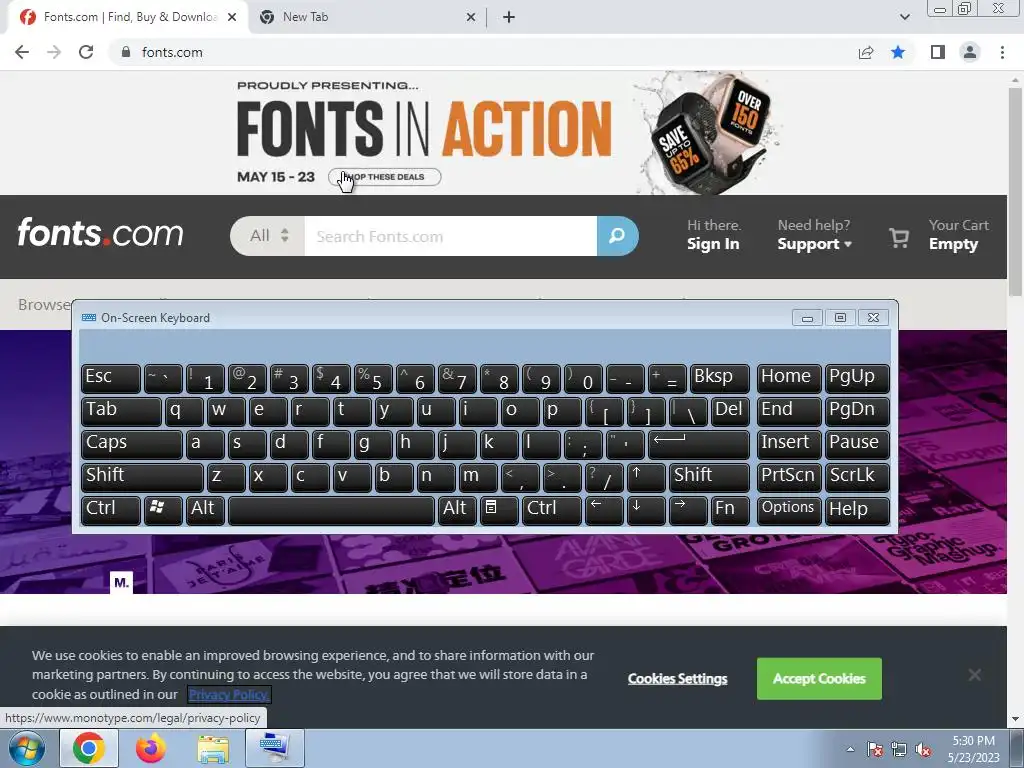The width and height of the screenshot is (1024, 768).
Task: Click the down arrow key on the keyboard bottom row
Action: [646, 511]
